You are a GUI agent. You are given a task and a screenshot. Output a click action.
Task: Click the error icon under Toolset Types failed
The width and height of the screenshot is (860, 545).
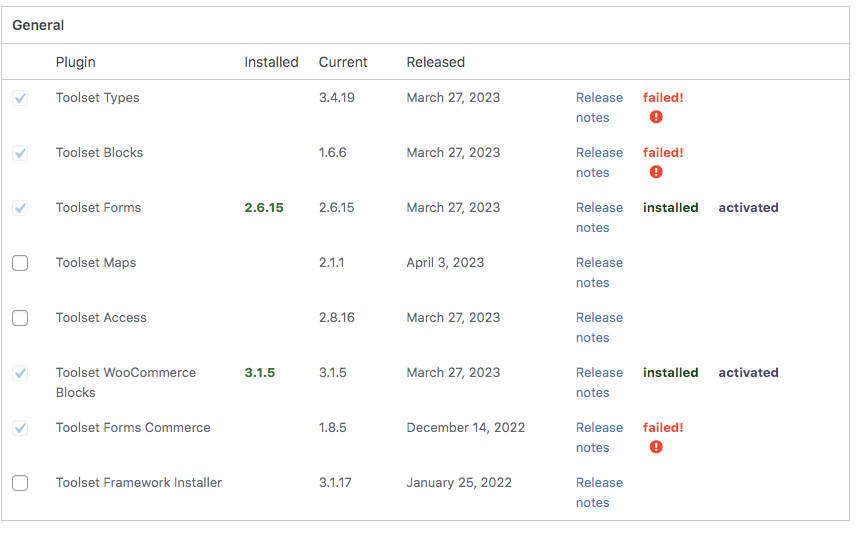click(x=656, y=117)
